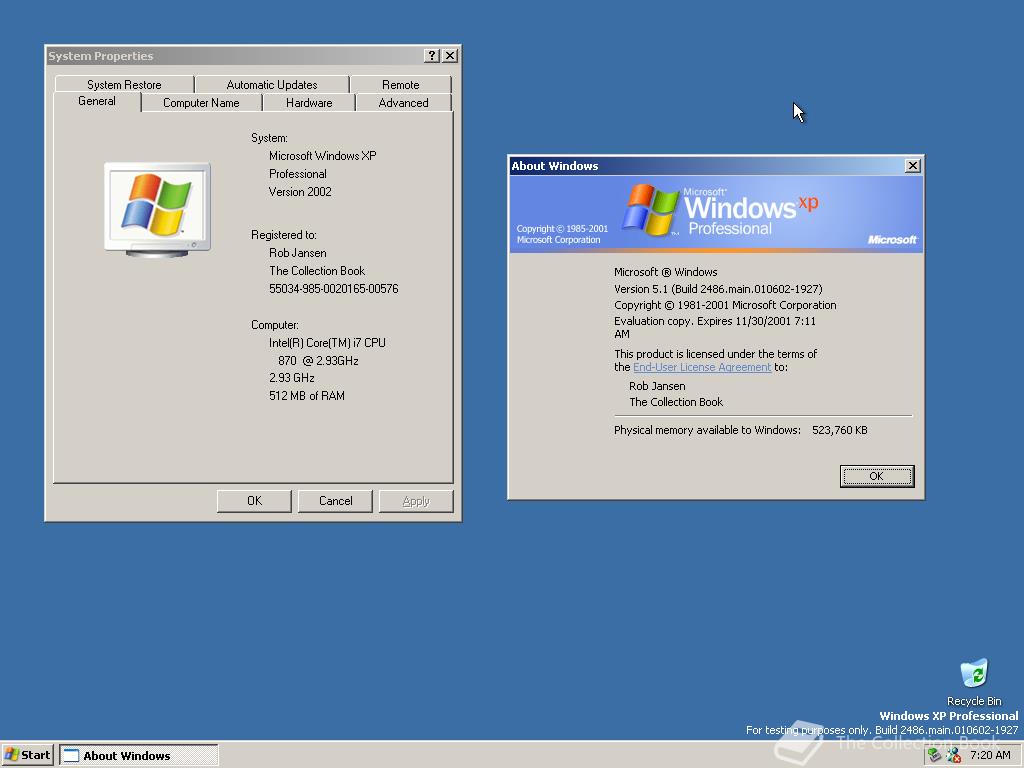1024x768 pixels.
Task: Click the crossed-out red tray icon
Action: tap(953, 756)
